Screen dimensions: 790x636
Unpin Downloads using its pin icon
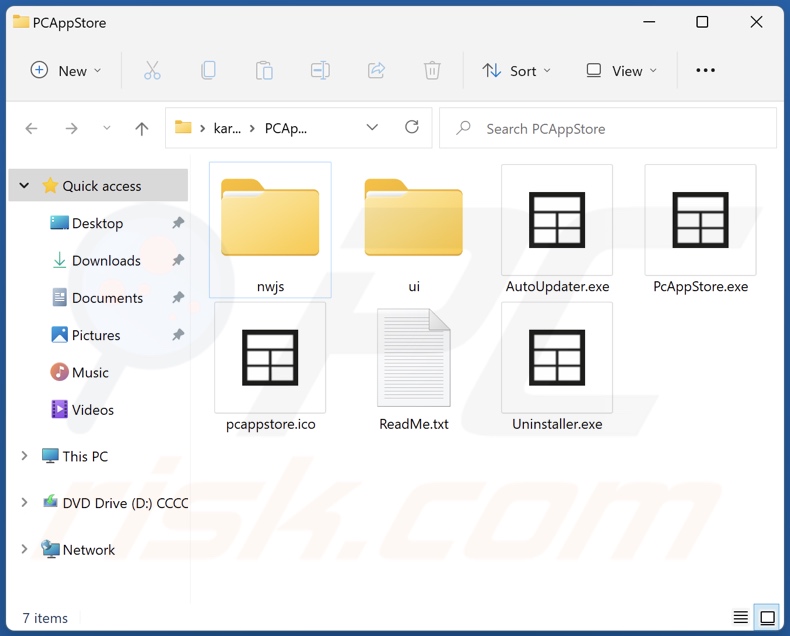click(178, 260)
